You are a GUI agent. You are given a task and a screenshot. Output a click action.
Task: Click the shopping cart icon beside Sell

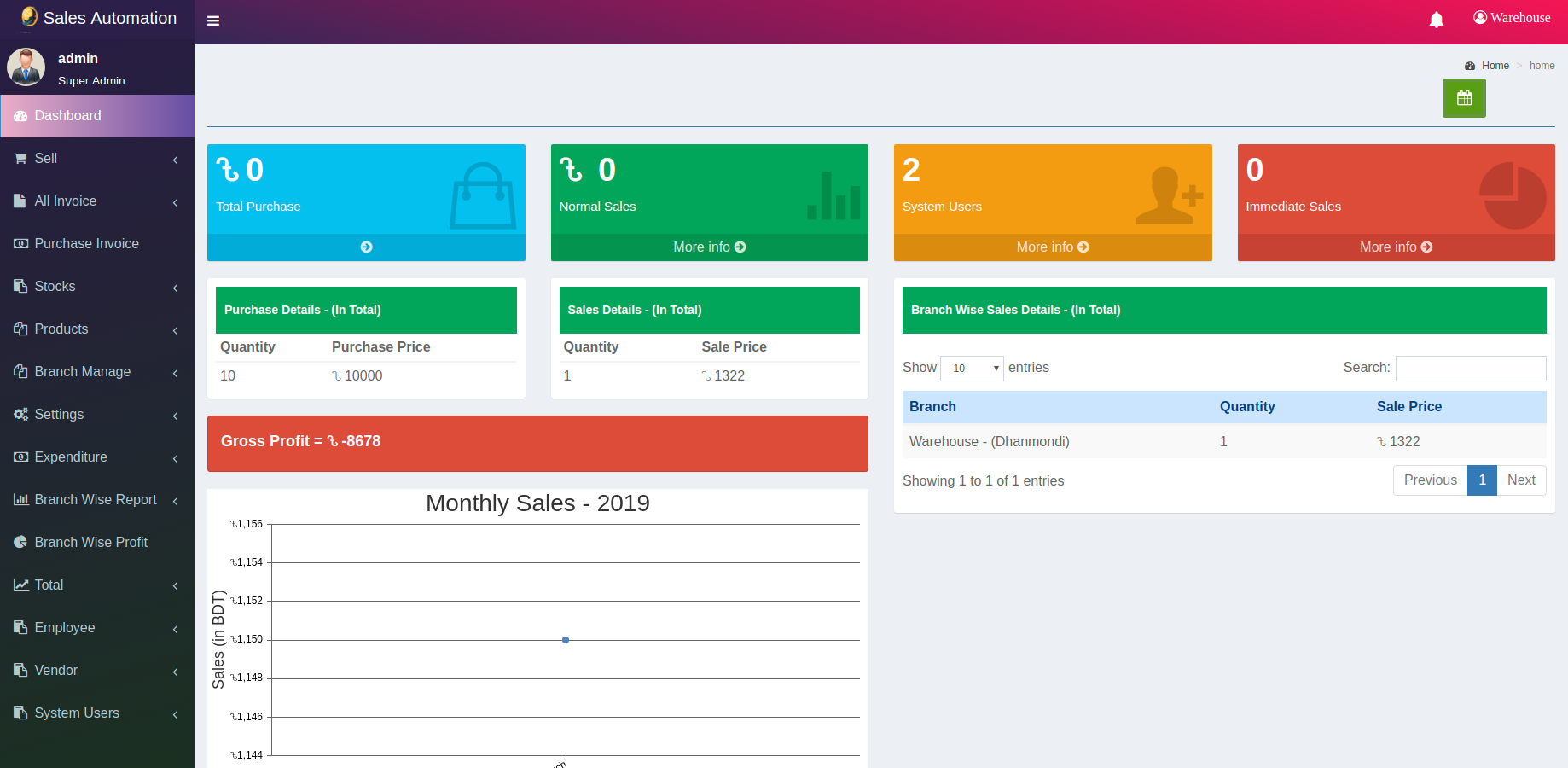point(20,159)
